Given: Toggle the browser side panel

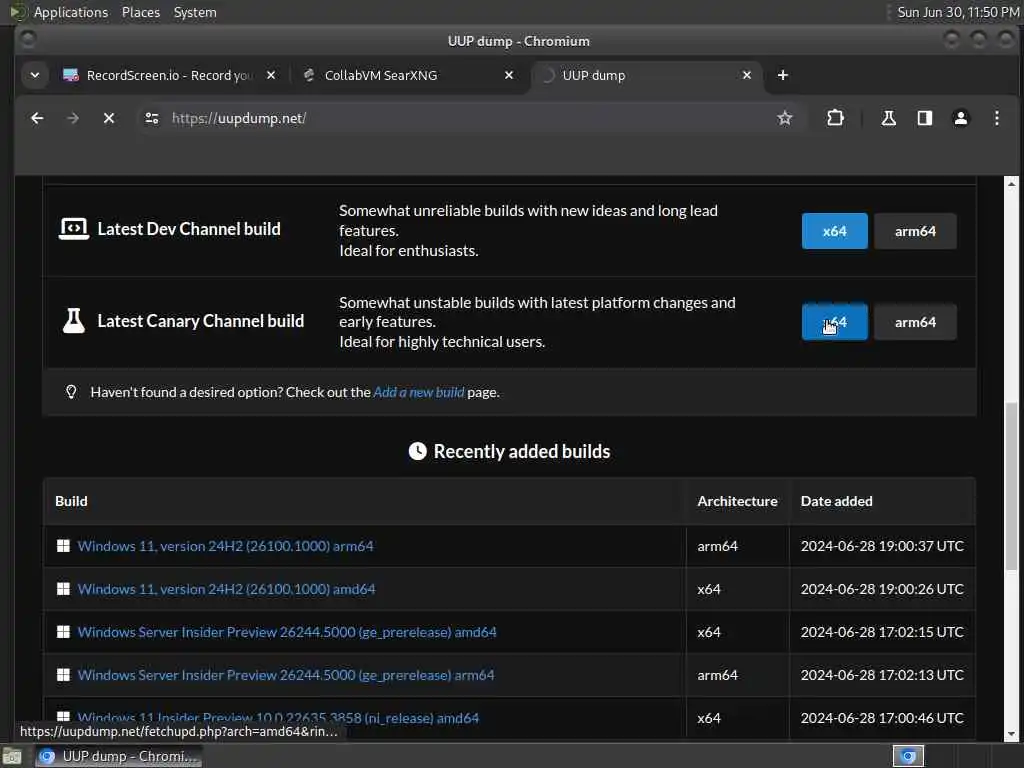Looking at the screenshot, I should click(925, 118).
